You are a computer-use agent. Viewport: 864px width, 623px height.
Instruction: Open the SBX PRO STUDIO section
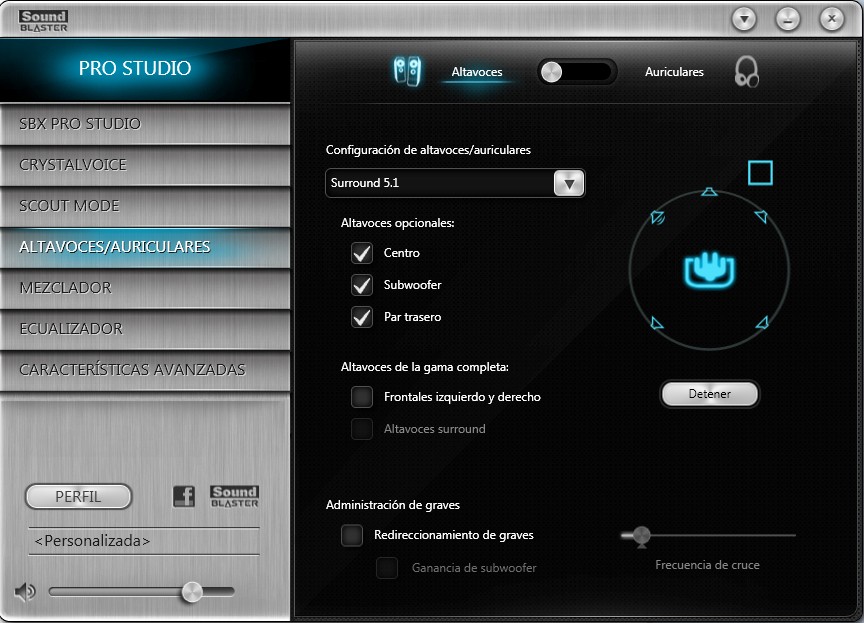[x=145, y=123]
